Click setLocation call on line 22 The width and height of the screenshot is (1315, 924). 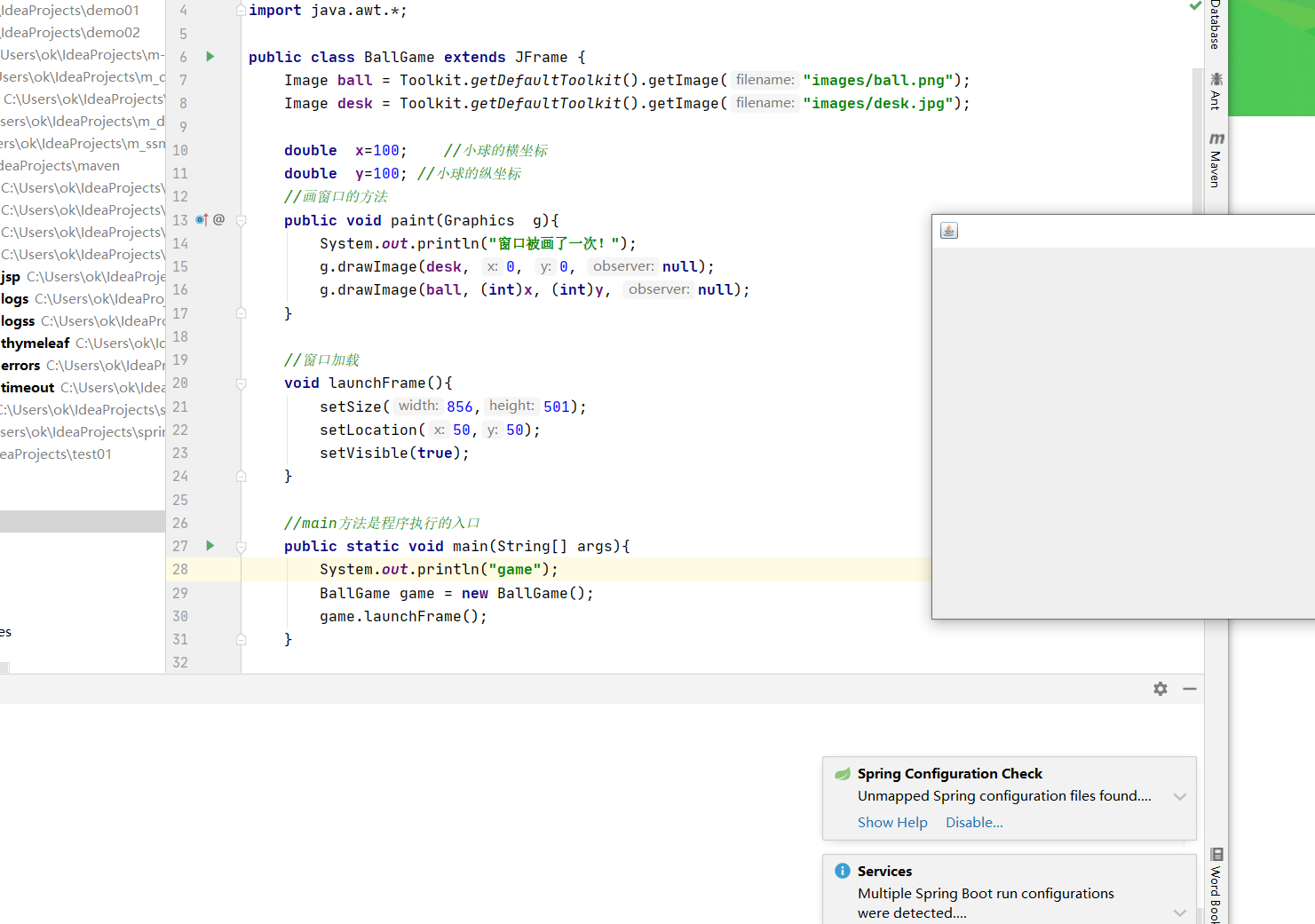[x=430, y=430]
